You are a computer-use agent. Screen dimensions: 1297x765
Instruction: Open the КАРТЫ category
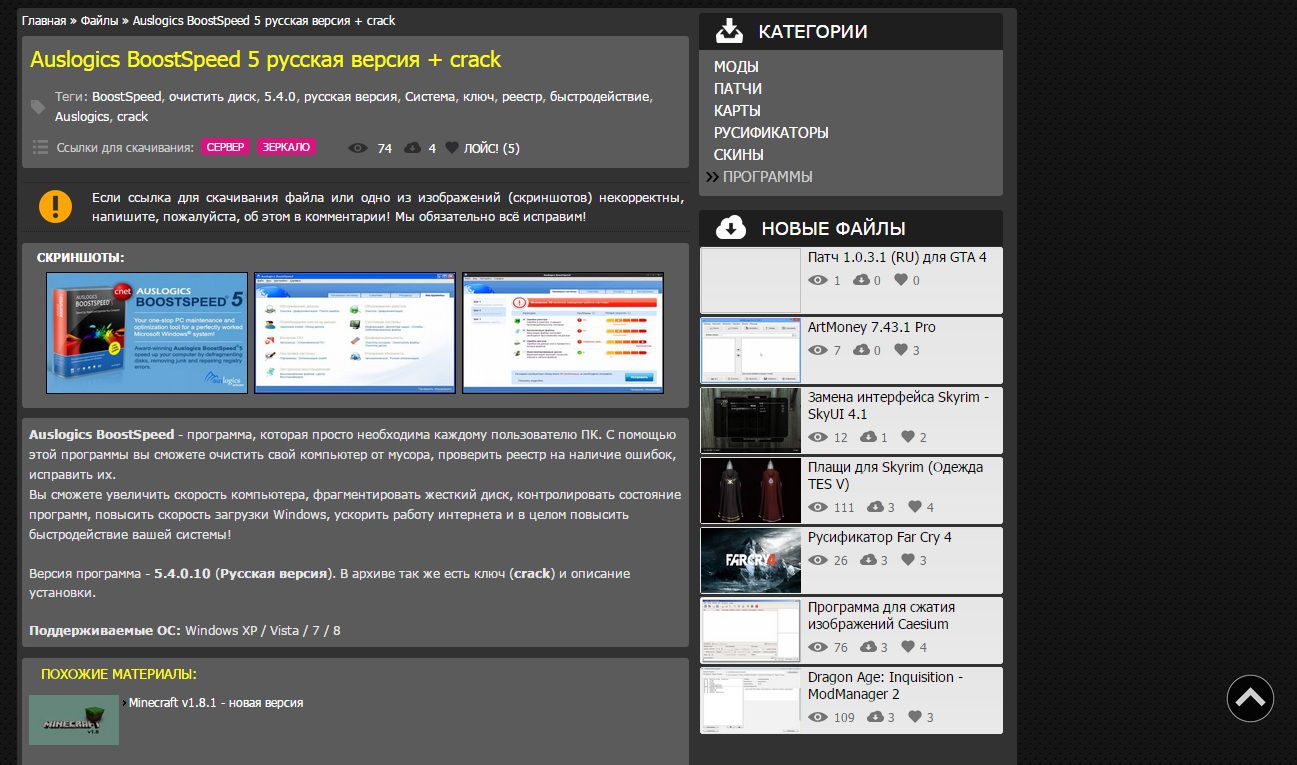737,111
